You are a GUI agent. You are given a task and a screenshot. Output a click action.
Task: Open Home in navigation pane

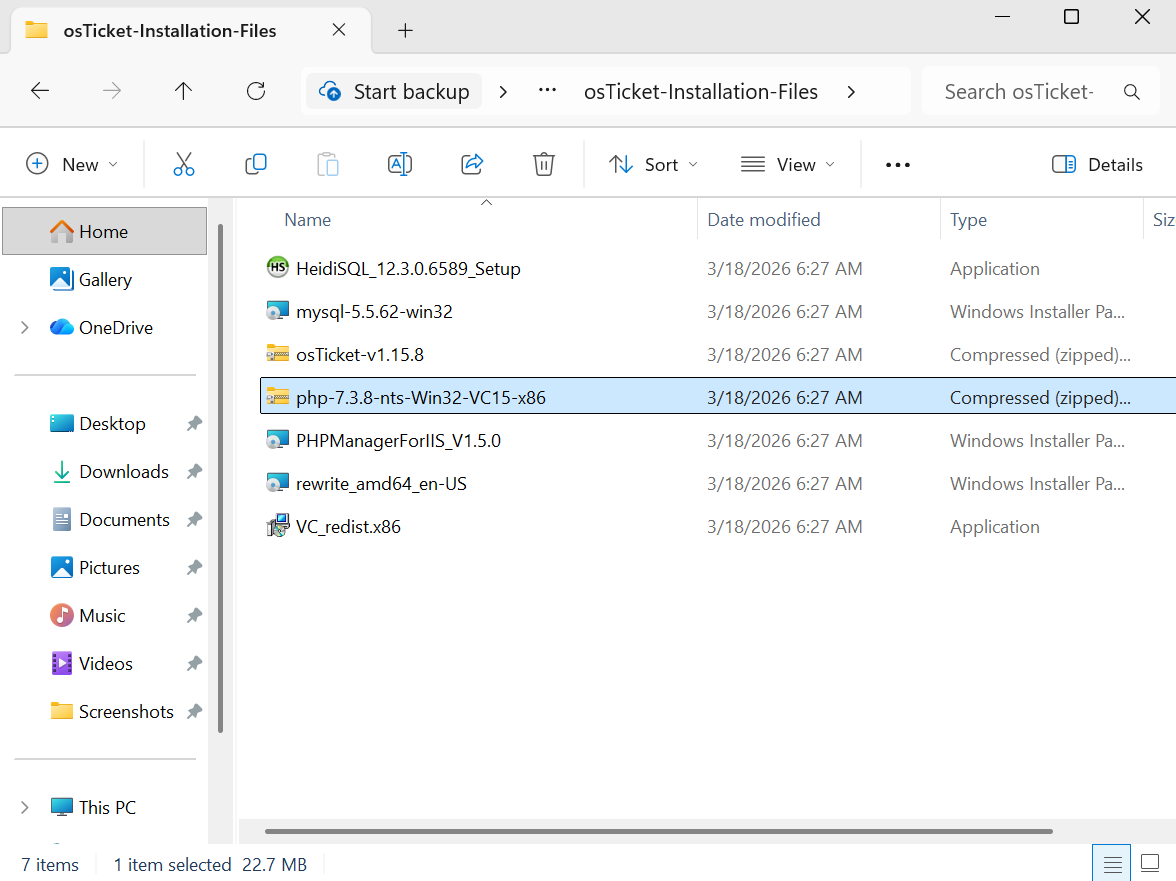point(104,231)
